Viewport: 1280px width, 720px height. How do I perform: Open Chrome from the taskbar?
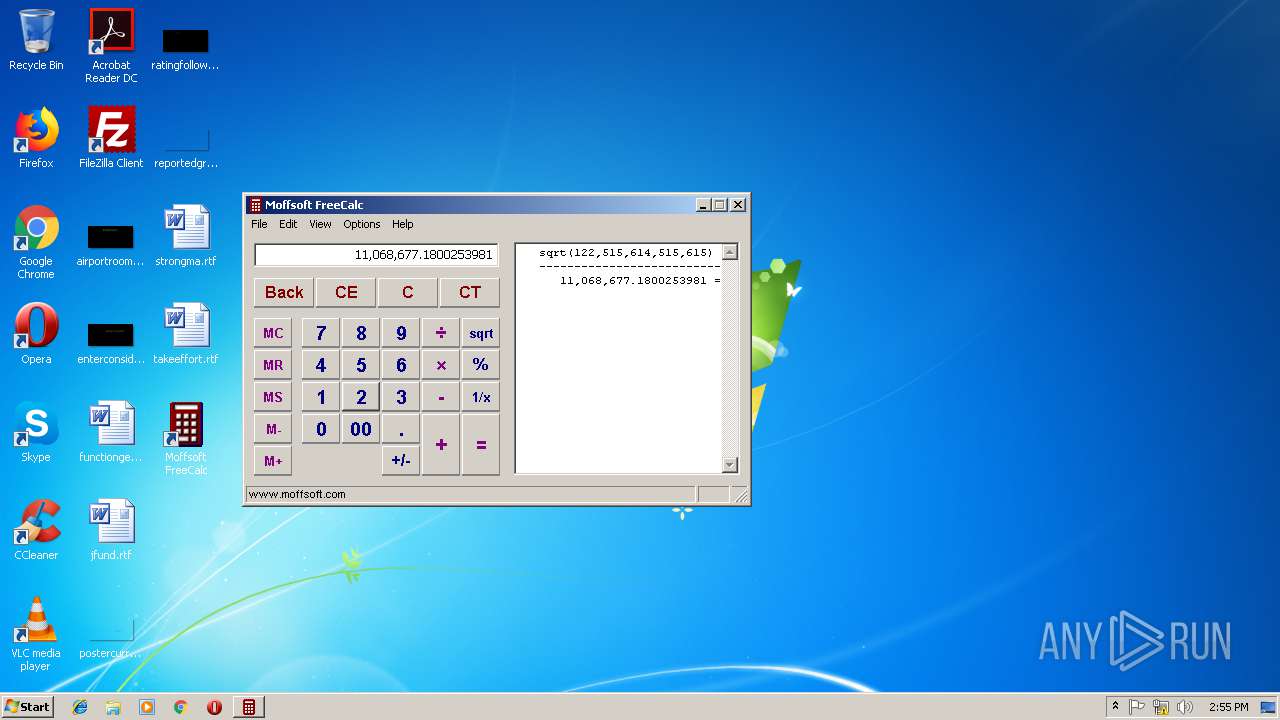tap(181, 707)
